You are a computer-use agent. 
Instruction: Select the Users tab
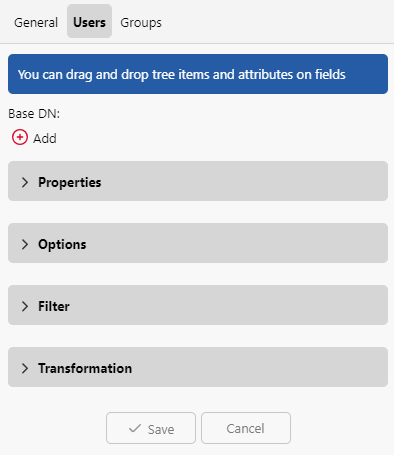click(89, 21)
